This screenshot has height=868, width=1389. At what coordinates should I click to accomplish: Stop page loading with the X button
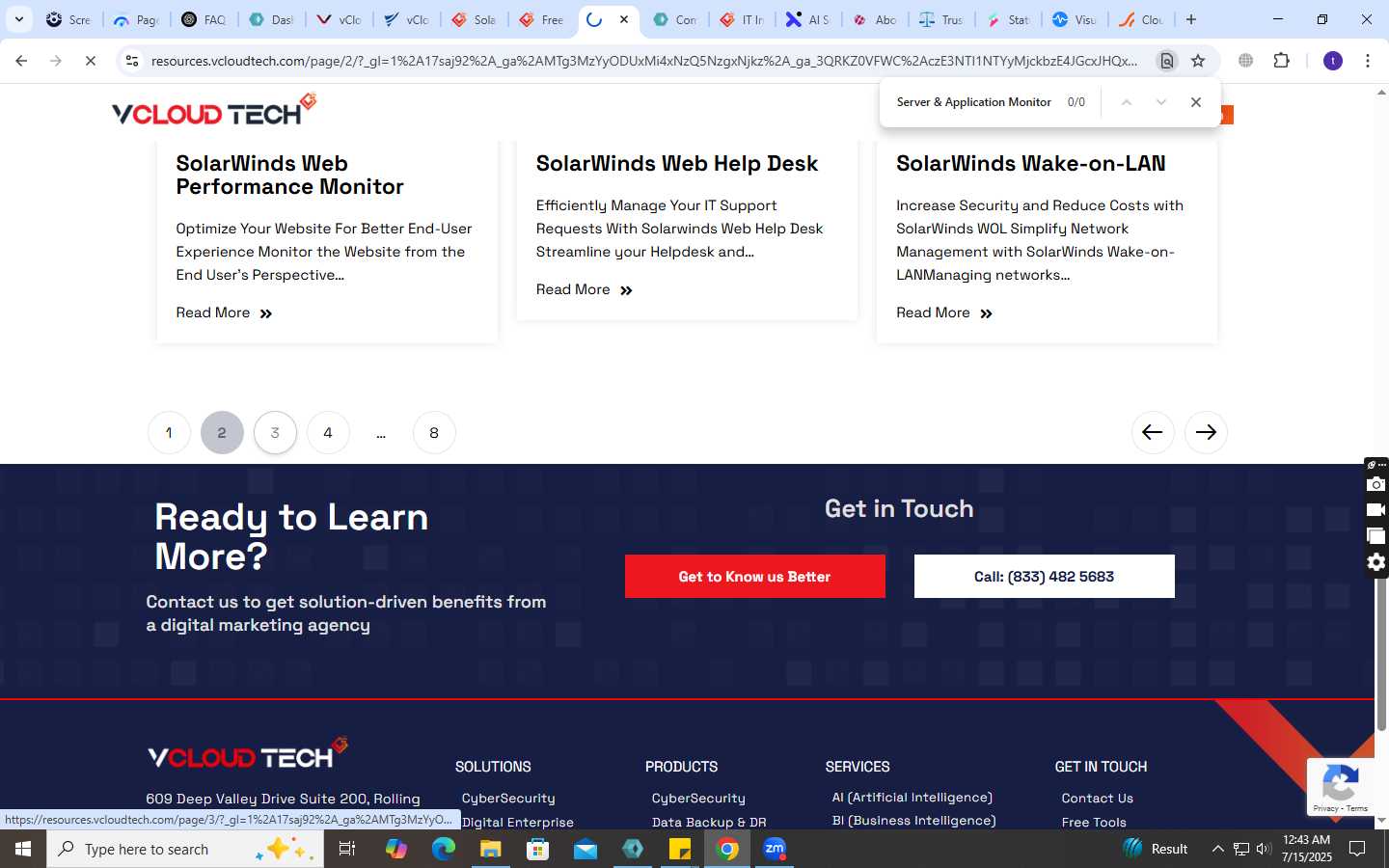click(x=90, y=61)
